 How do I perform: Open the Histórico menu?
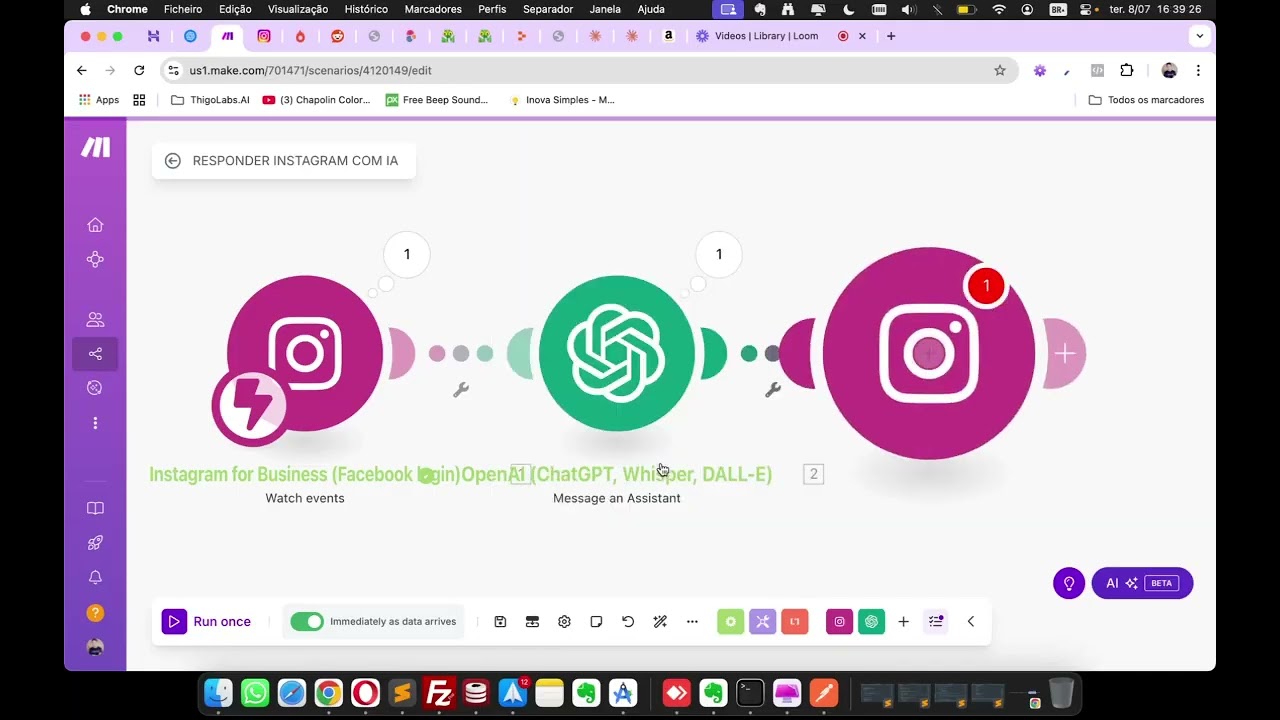(x=366, y=9)
